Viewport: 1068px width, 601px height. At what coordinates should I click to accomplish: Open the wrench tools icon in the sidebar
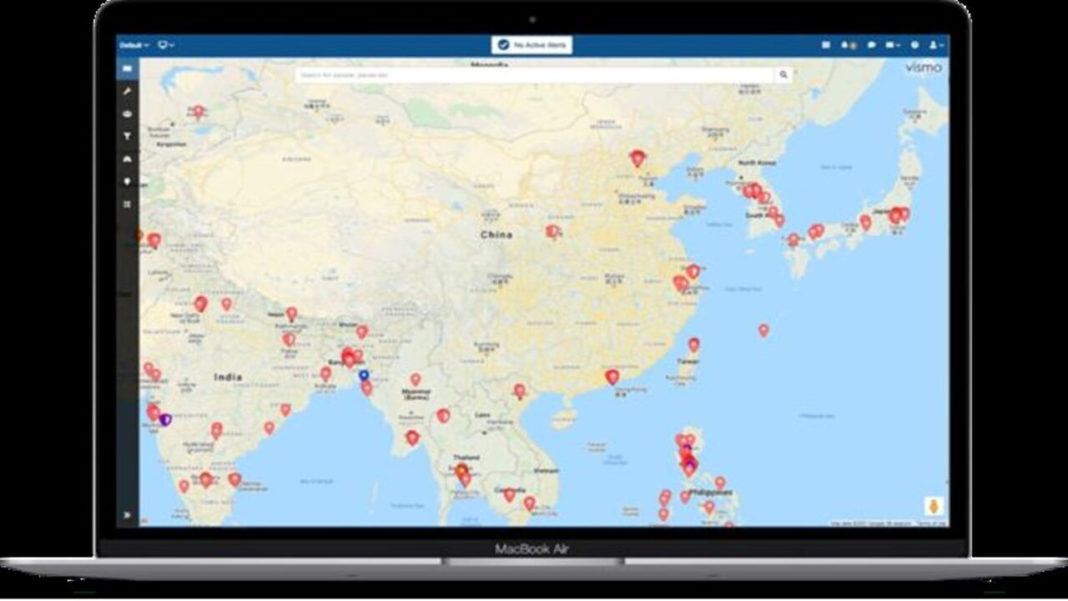[127, 90]
